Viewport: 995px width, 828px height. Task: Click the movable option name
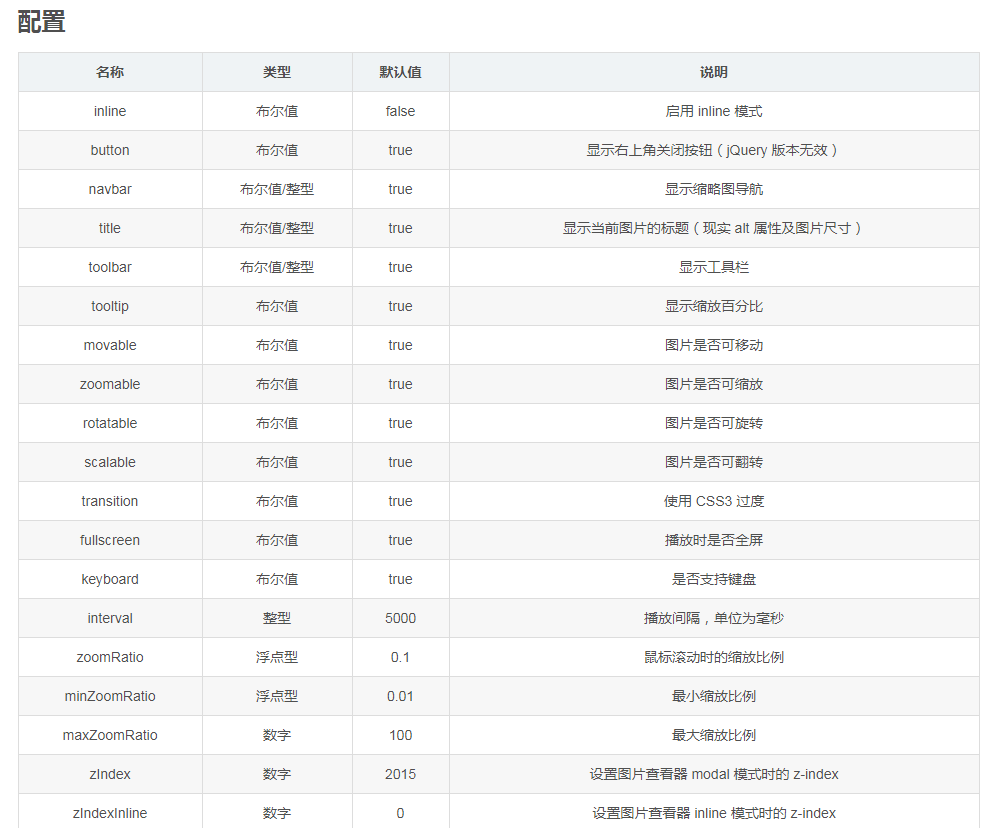click(x=110, y=345)
